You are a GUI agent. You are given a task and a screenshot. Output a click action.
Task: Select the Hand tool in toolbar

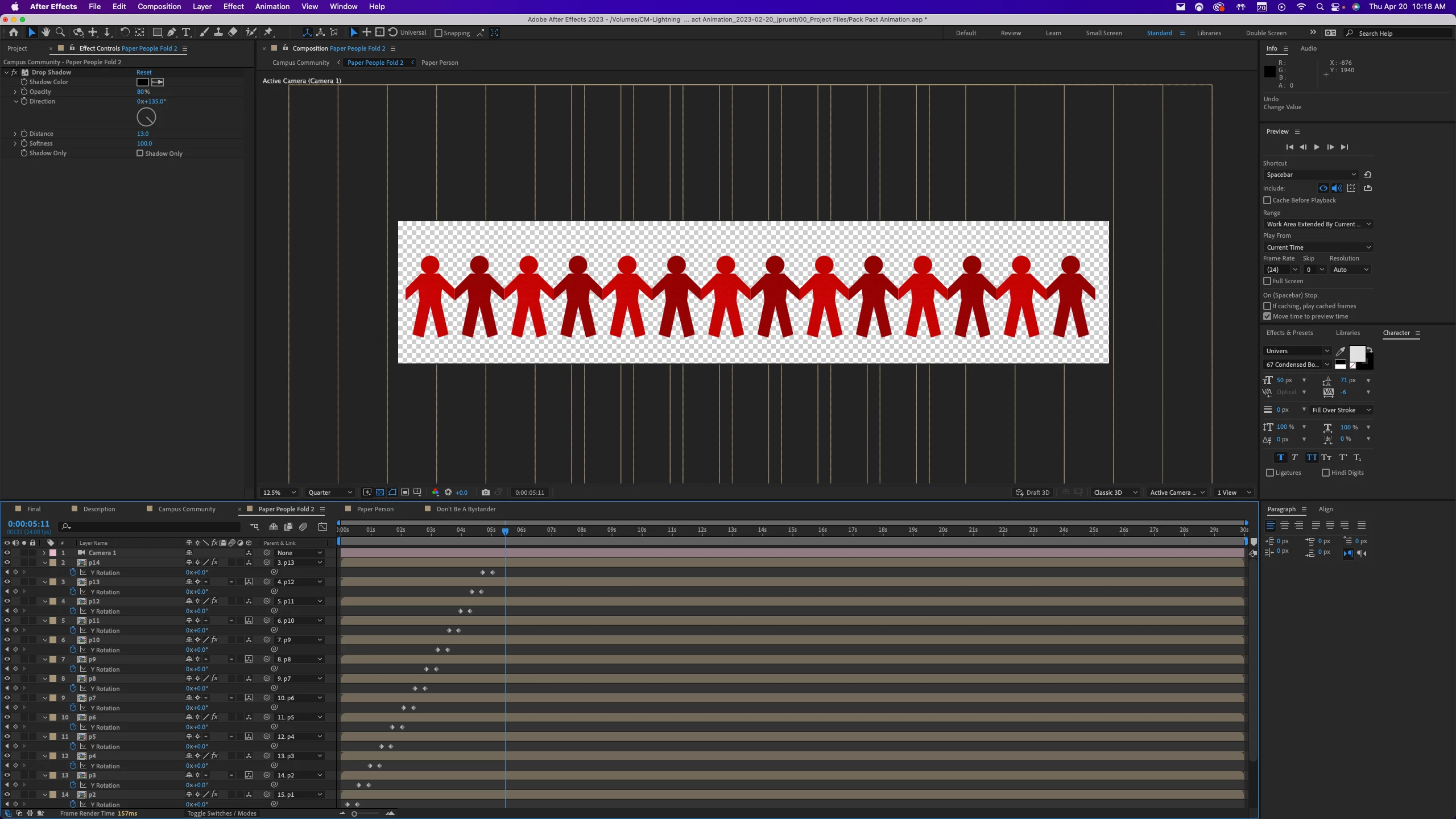(45, 32)
